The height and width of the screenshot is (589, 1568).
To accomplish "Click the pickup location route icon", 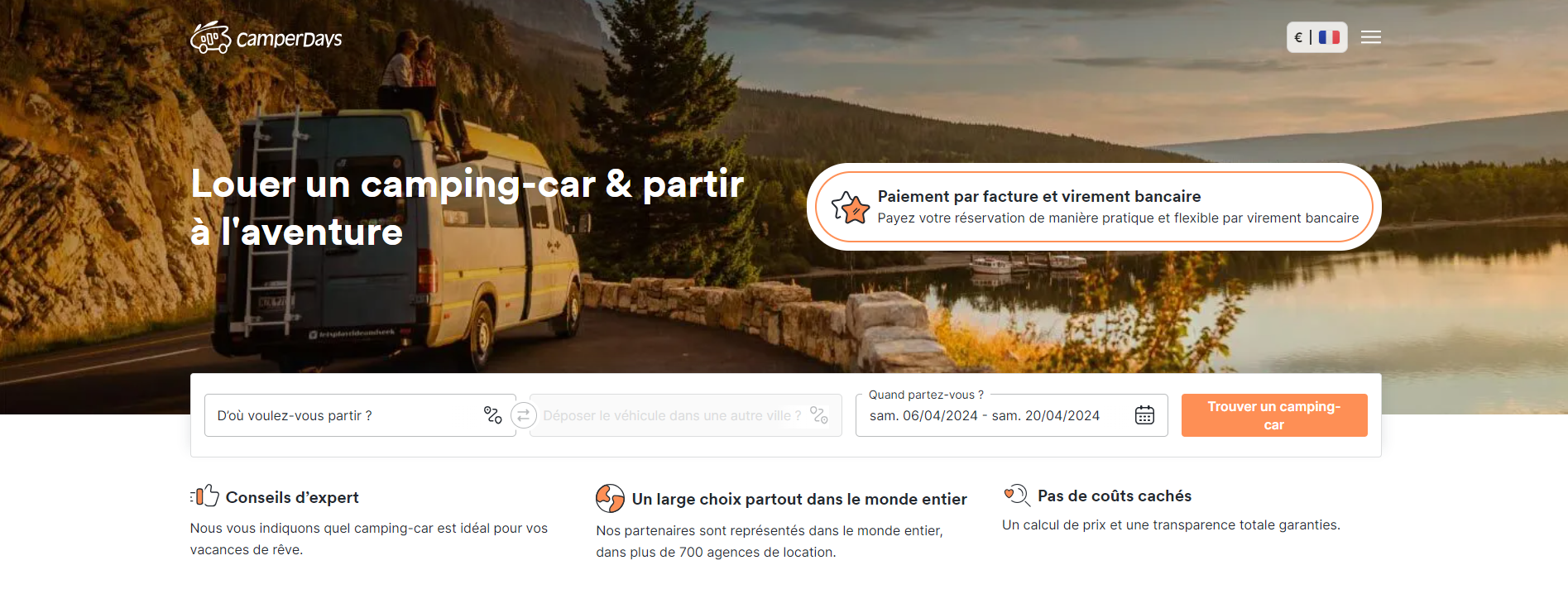I will [493, 415].
